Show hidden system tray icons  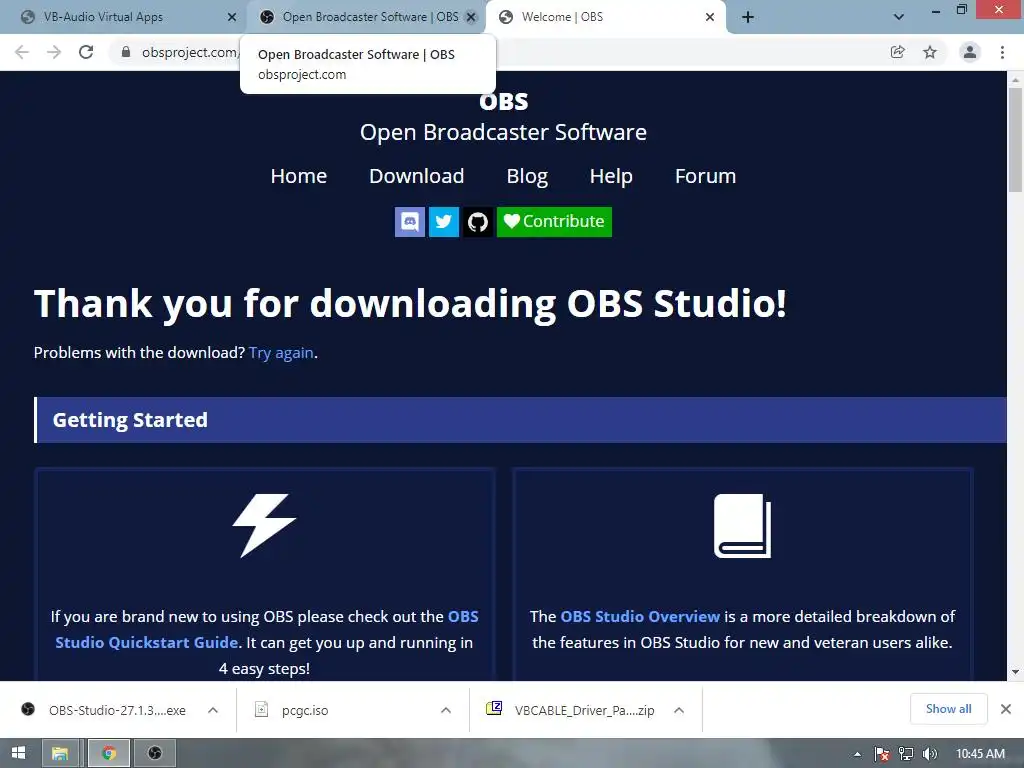coord(857,754)
